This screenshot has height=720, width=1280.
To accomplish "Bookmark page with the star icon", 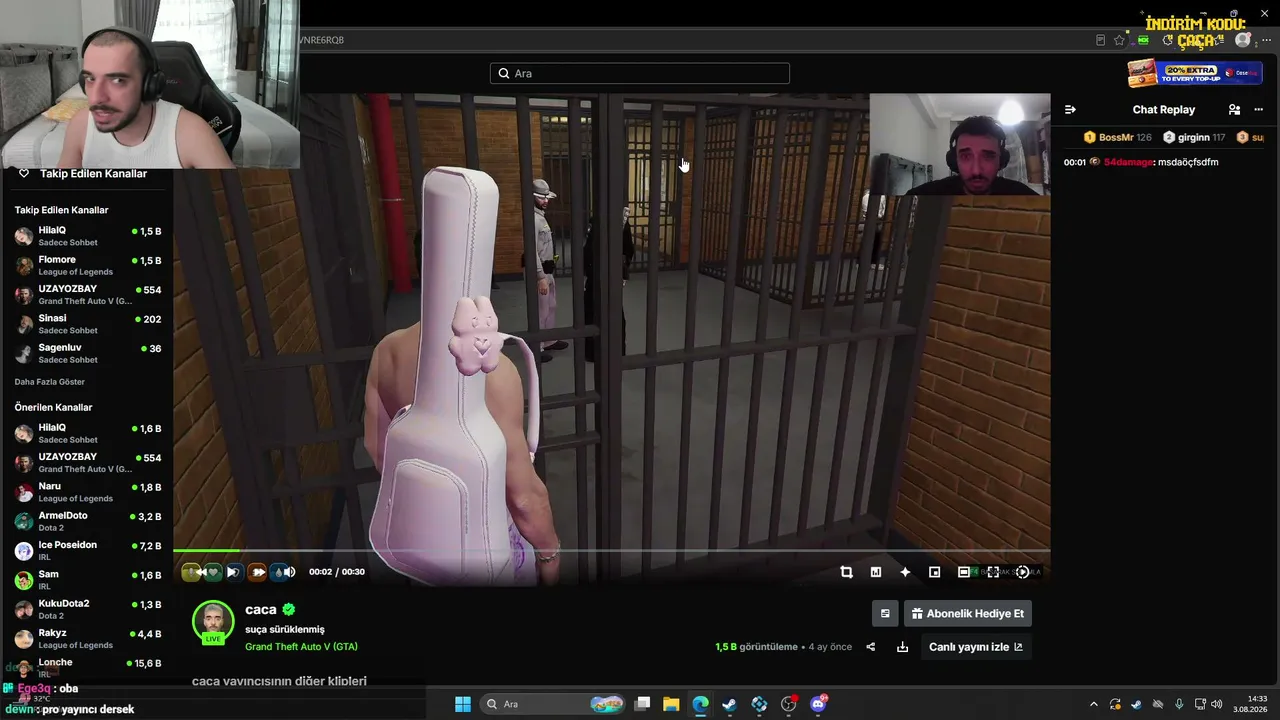I will tap(1120, 40).
